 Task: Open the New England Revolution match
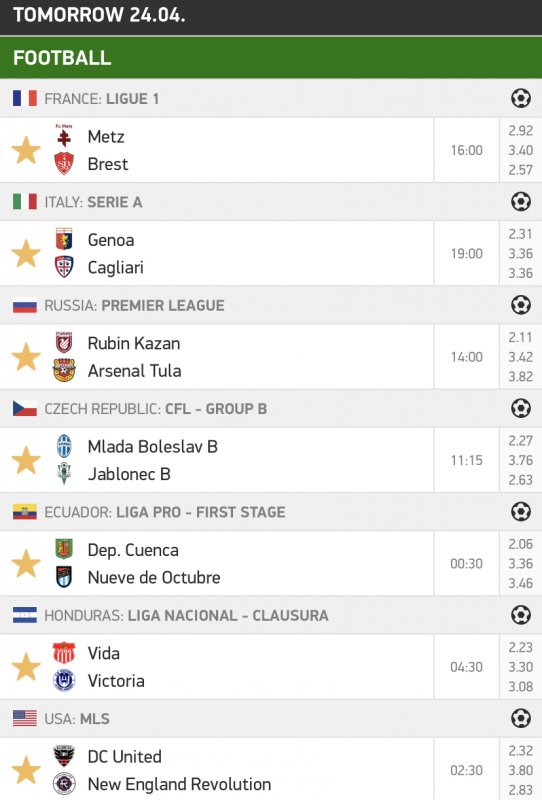click(180, 784)
